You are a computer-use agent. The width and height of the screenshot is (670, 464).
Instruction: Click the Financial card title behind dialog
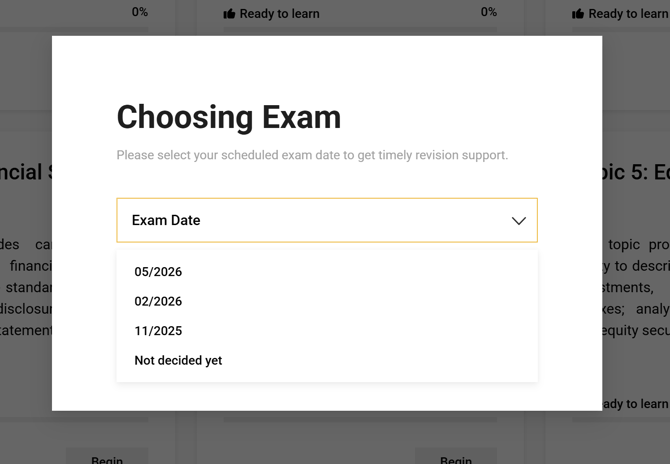tap(26, 171)
